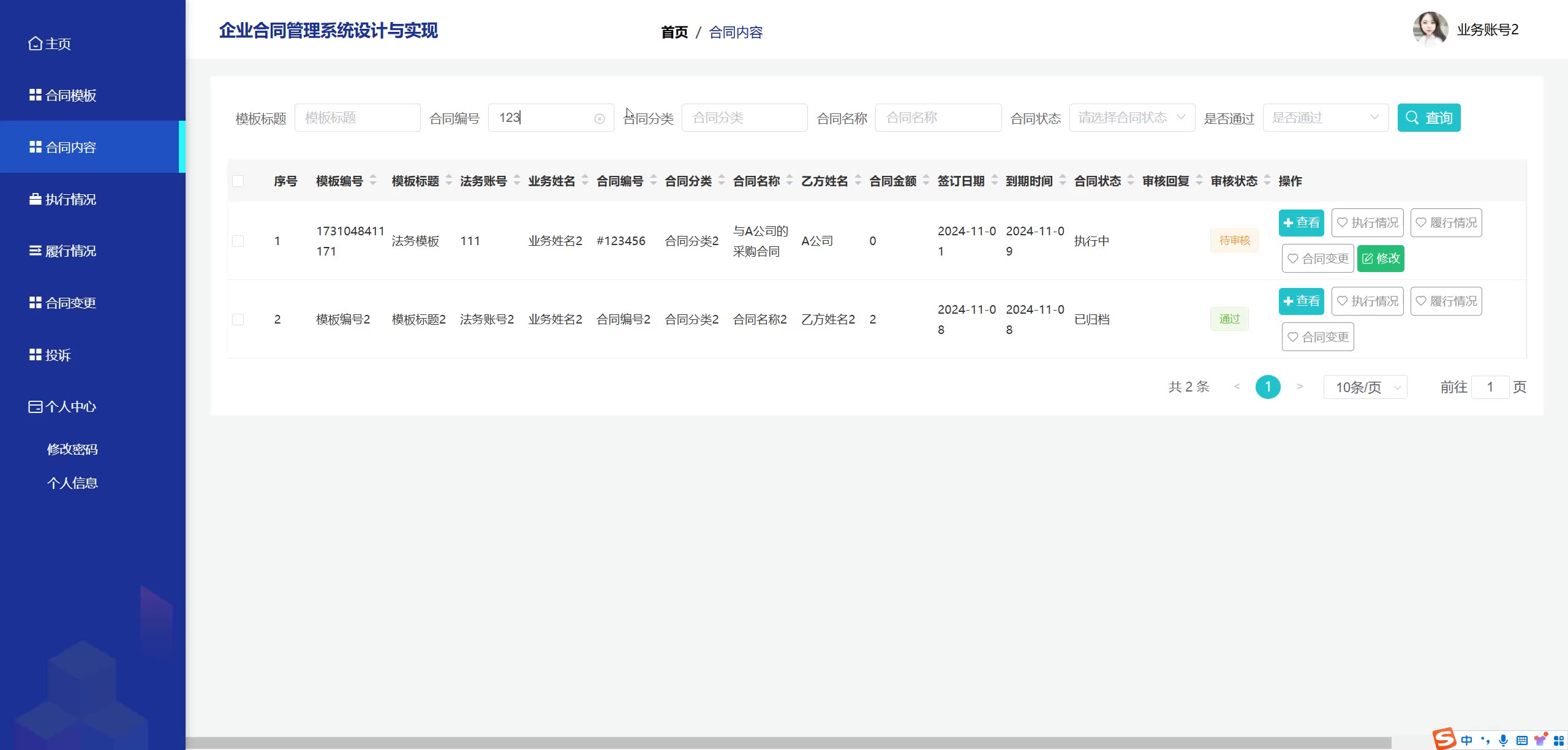Open the 合同状态 dropdown
Viewport: 1568px width, 750px height.
[x=1131, y=118]
